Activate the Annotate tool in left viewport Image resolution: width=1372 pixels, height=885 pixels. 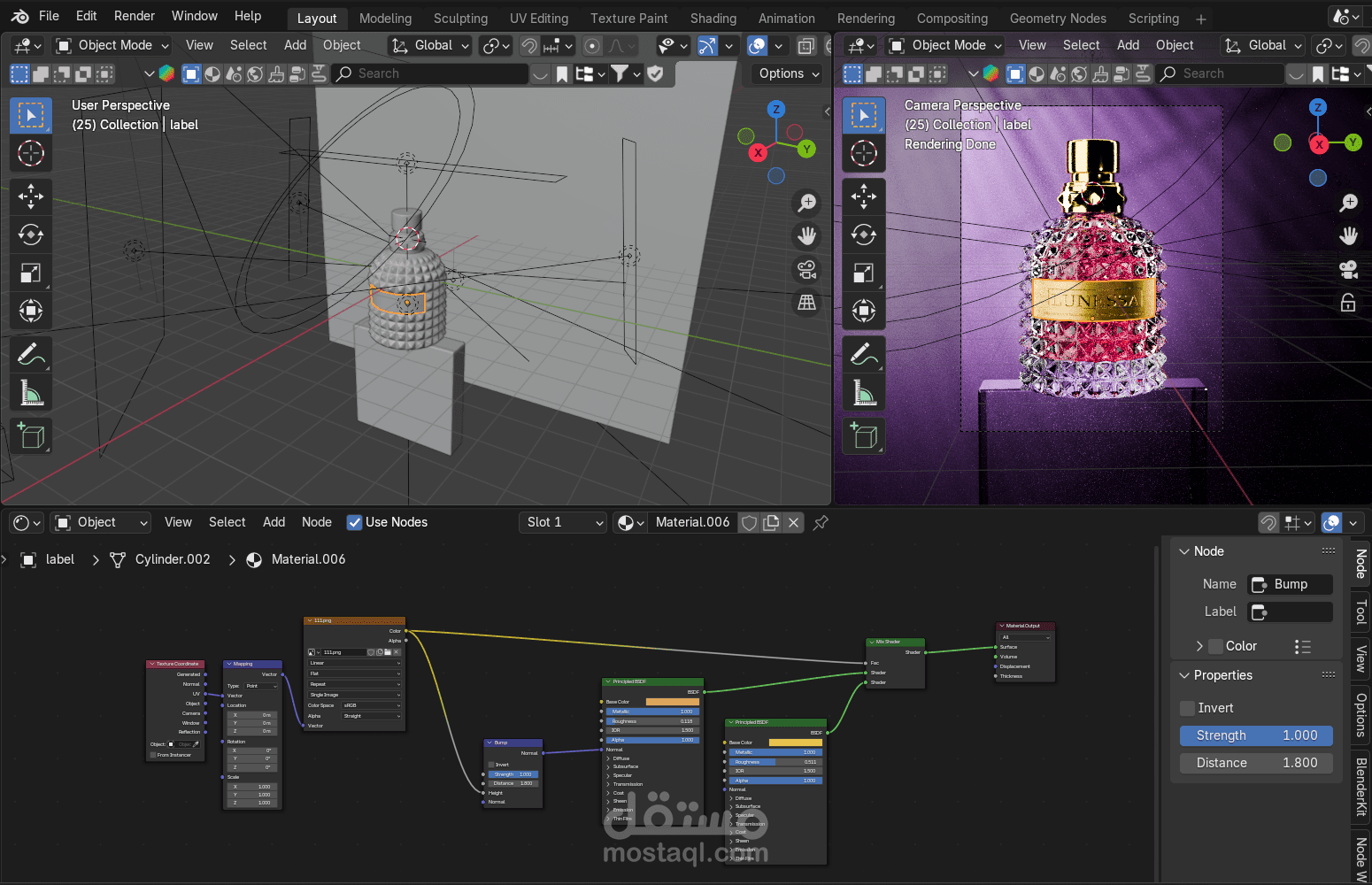(x=31, y=354)
